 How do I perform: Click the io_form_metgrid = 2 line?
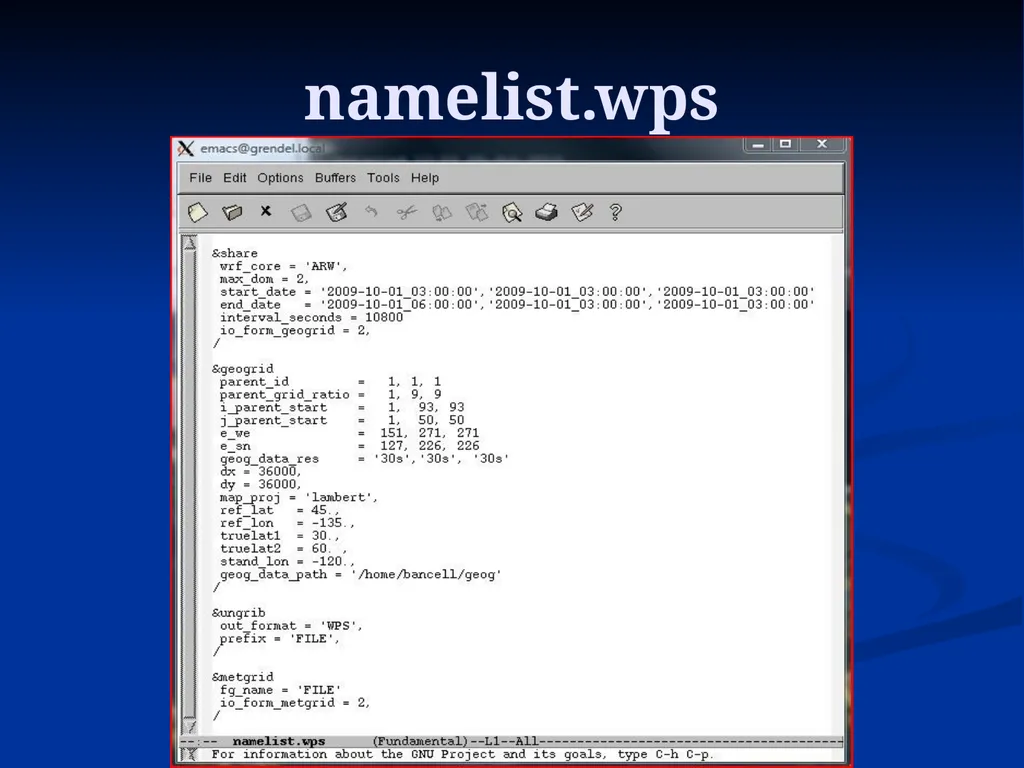[295, 703]
